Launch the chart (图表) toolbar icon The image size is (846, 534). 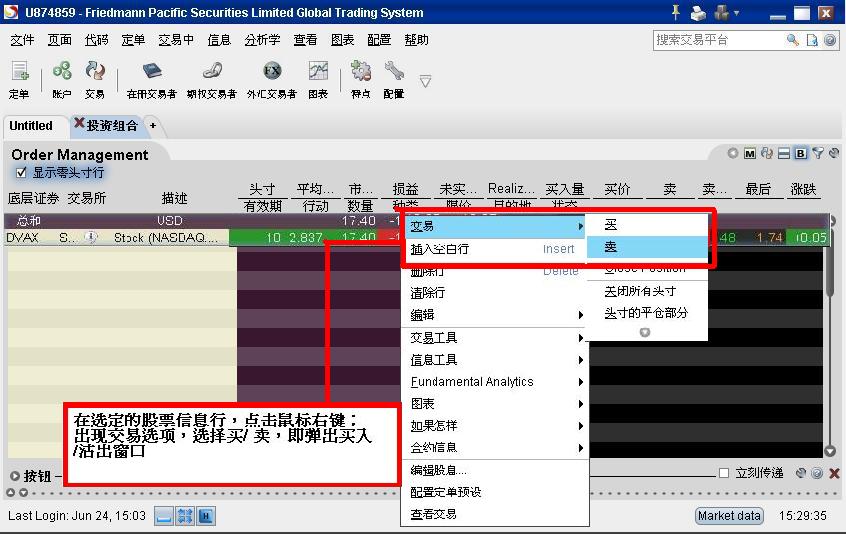pos(318,72)
